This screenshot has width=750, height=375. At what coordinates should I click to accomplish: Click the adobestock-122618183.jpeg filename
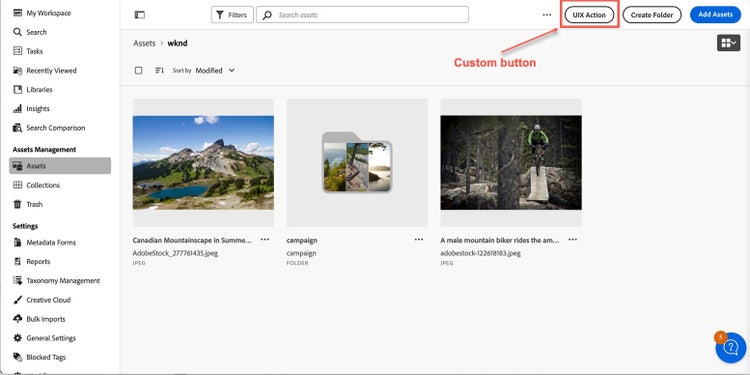(x=481, y=254)
